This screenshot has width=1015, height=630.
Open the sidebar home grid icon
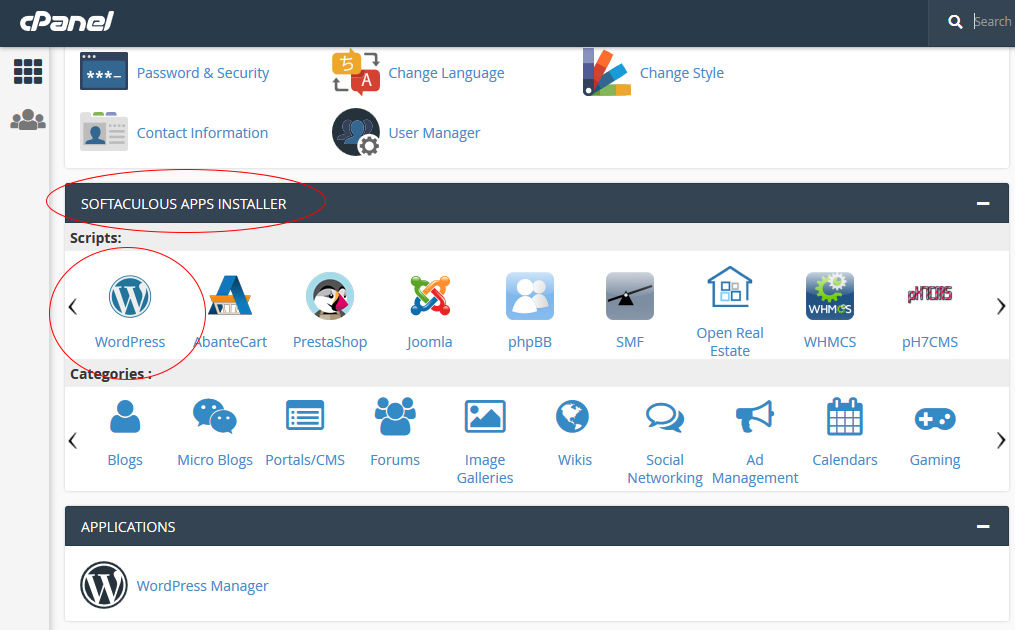pyautogui.click(x=28, y=71)
